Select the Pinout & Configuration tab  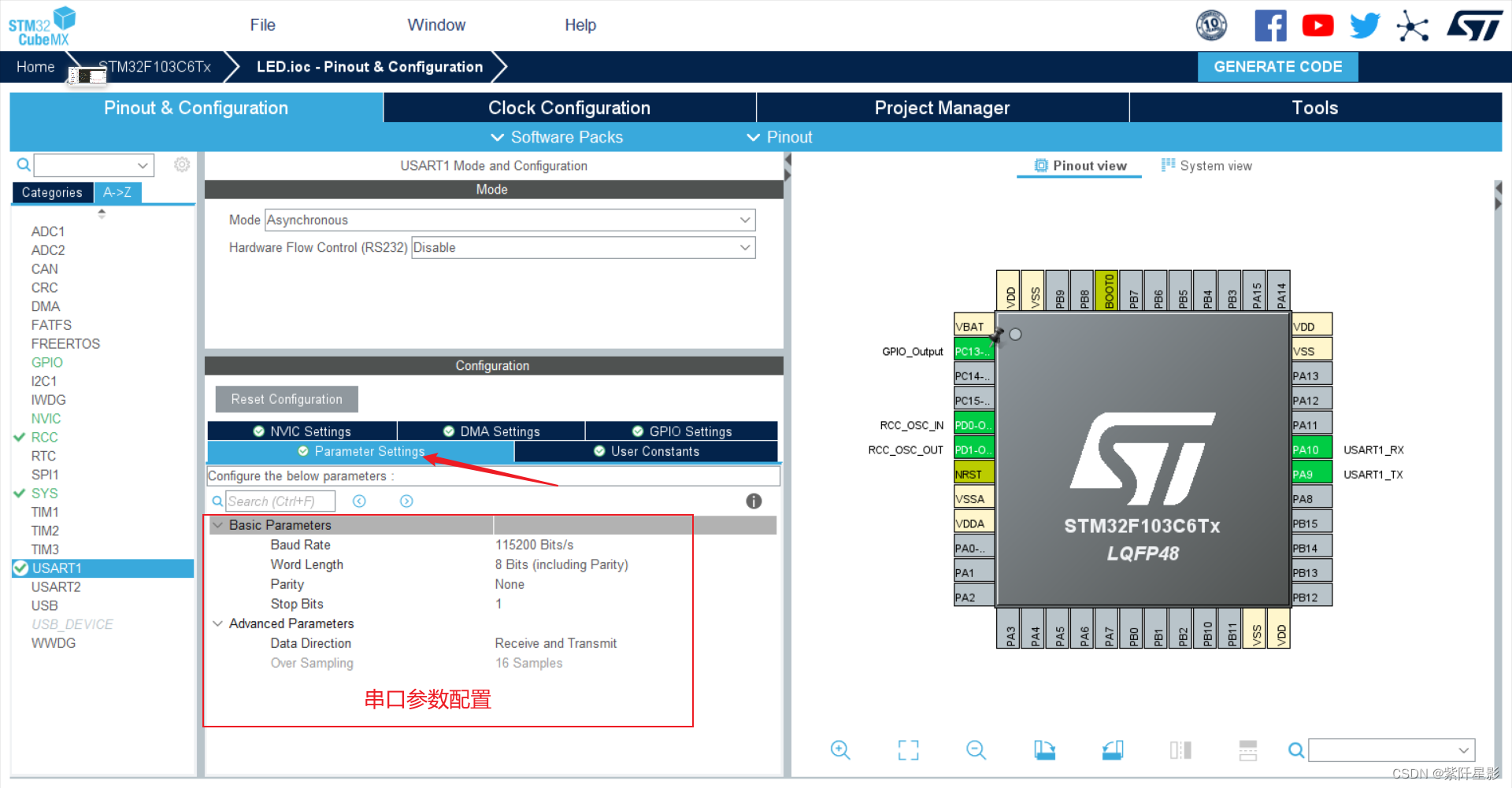tap(196, 108)
